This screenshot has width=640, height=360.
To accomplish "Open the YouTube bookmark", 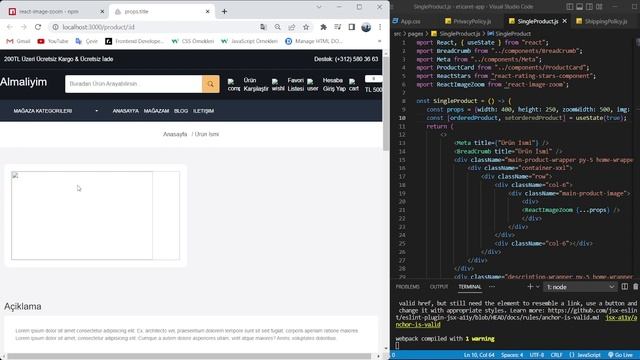I will (x=53, y=41).
